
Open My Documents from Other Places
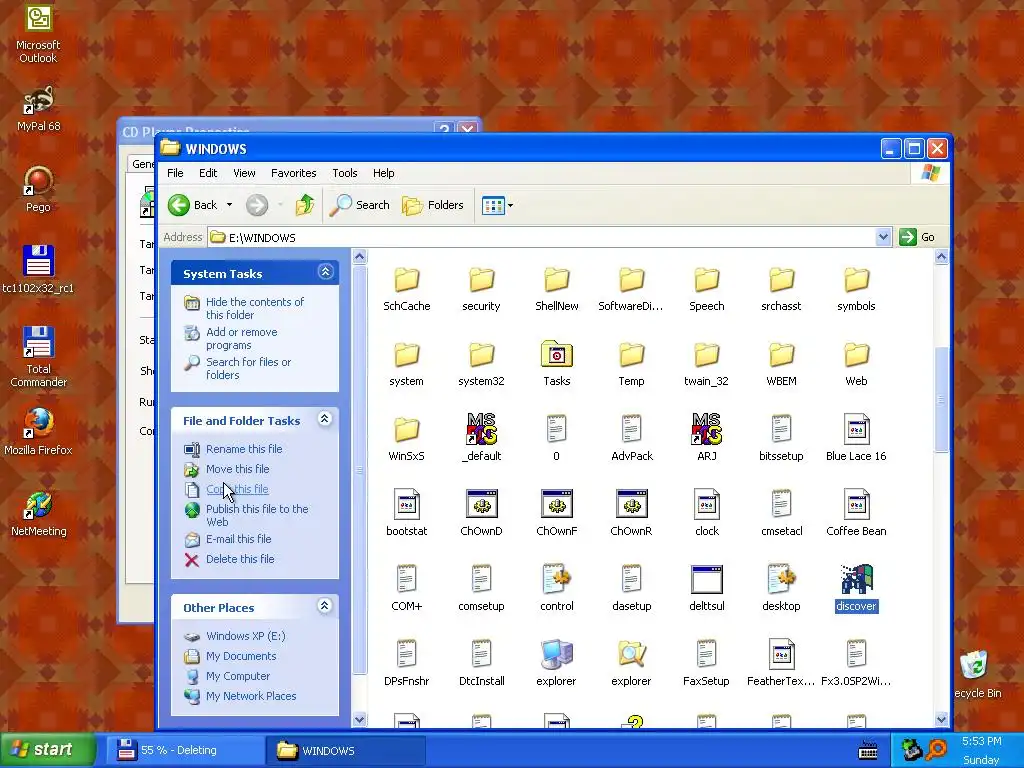click(240, 656)
